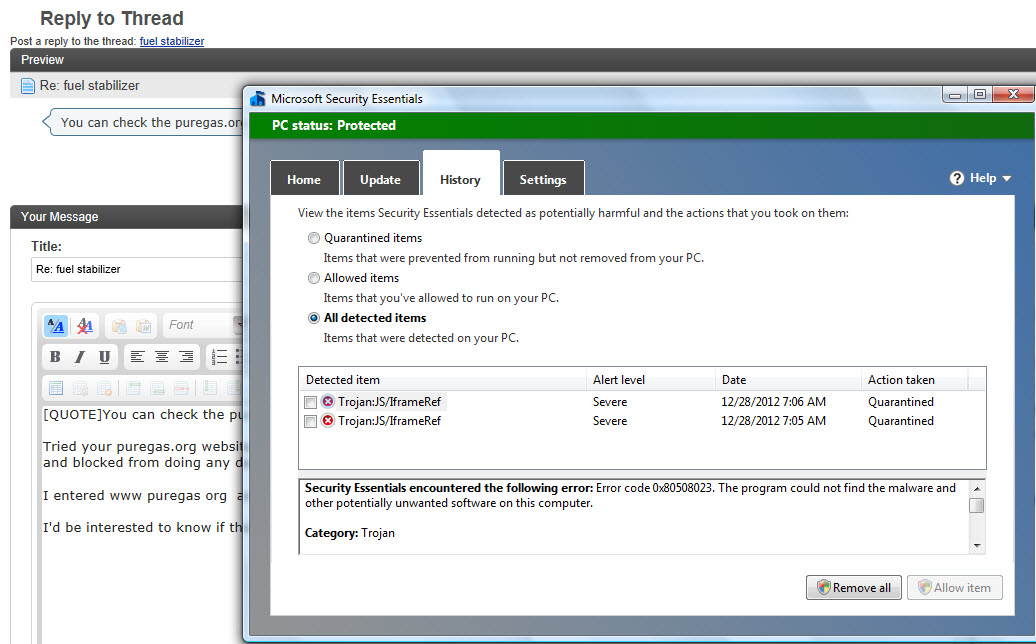Screen dimensions: 1036x644
Task: Click the 12/28/2012 7:06 AM date cell
Action: point(773,402)
